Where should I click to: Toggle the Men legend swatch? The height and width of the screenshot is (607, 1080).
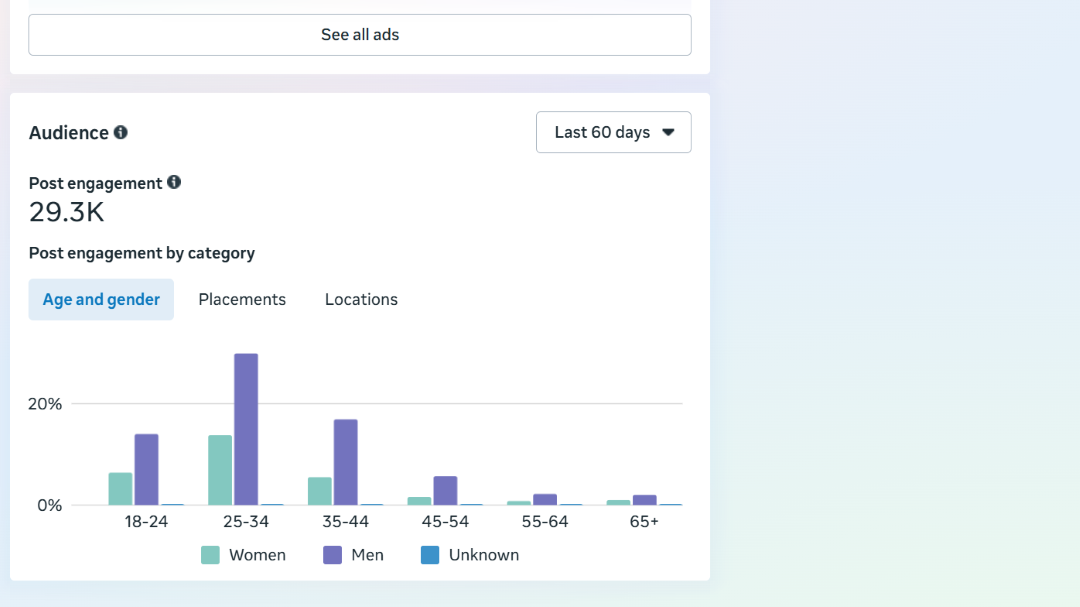333,555
